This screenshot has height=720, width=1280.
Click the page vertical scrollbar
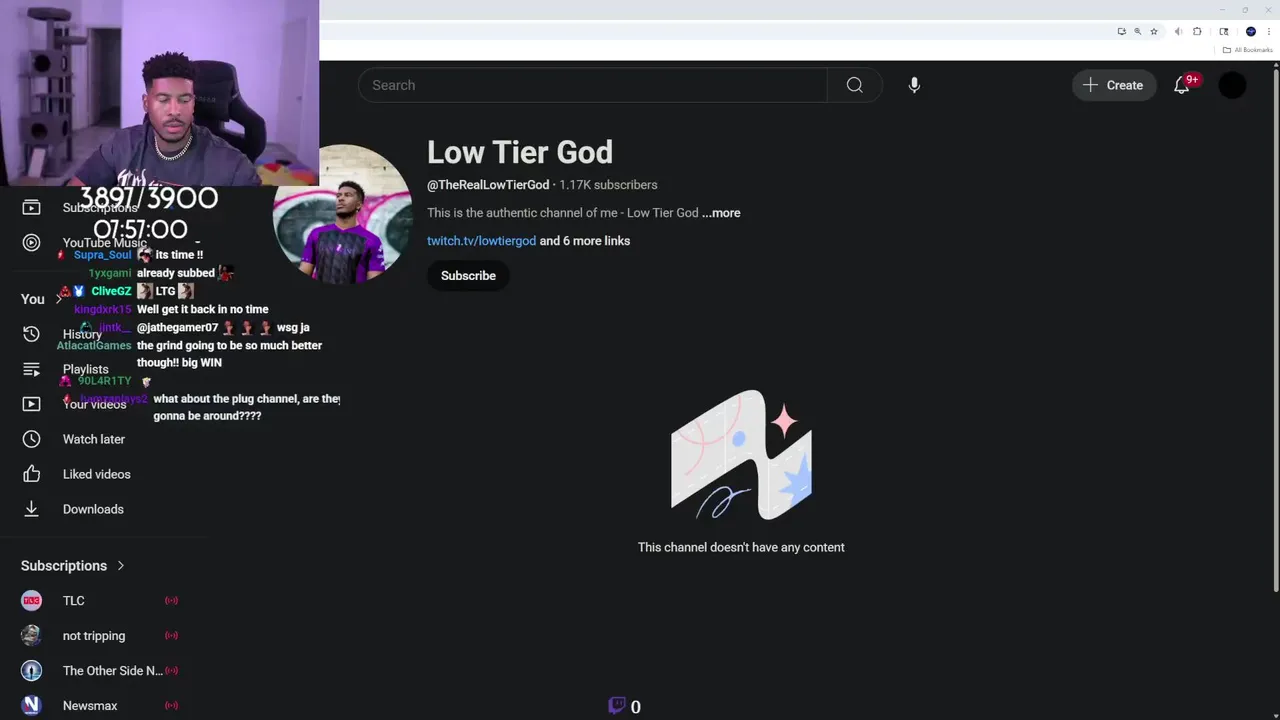(1275, 330)
